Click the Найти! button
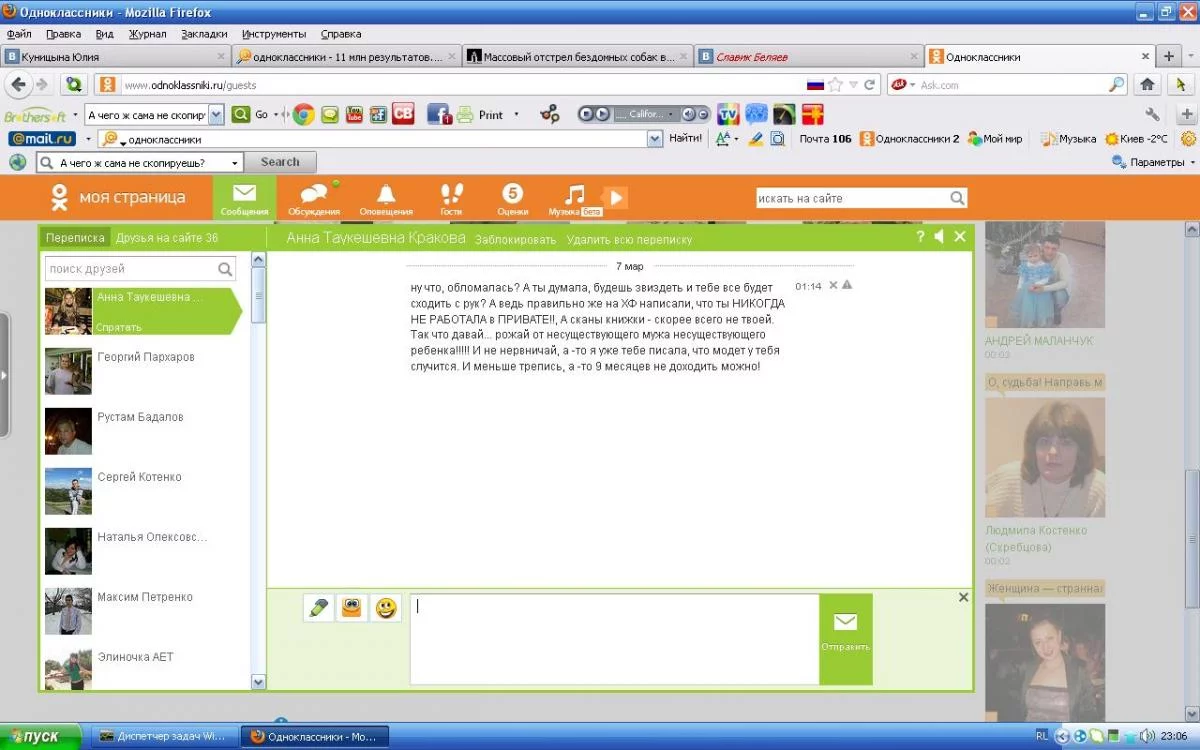Screen dimensions: 1200x750 click(685, 139)
